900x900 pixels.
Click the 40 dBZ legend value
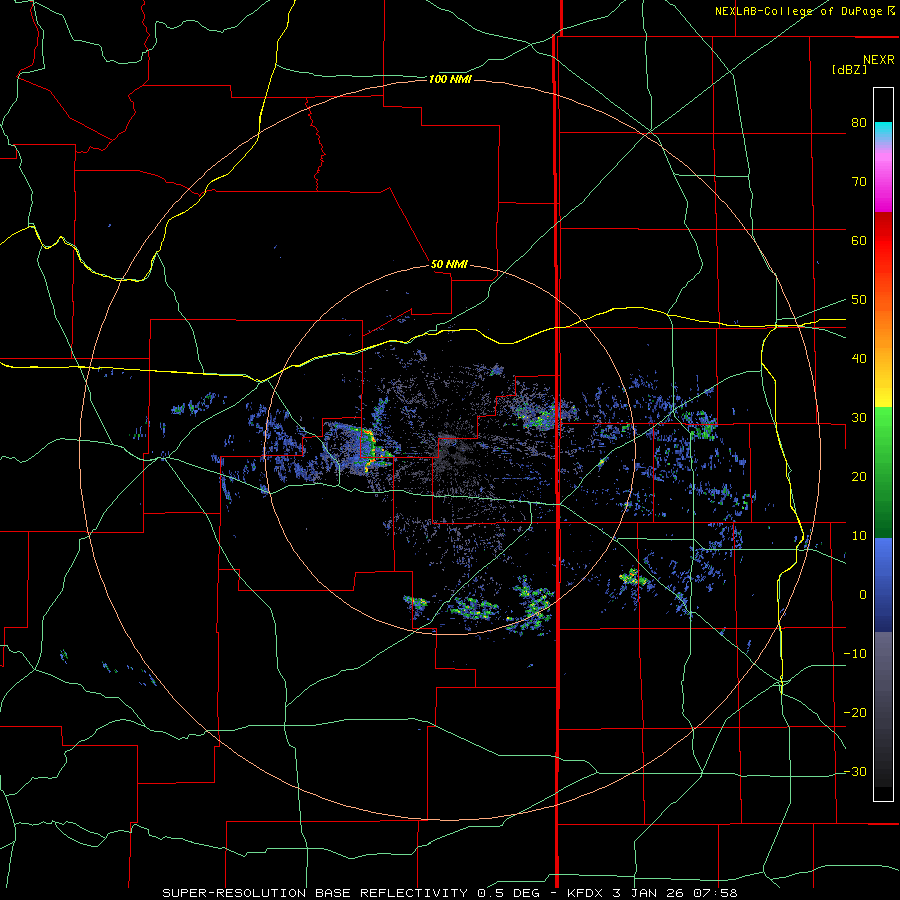[x=859, y=359]
